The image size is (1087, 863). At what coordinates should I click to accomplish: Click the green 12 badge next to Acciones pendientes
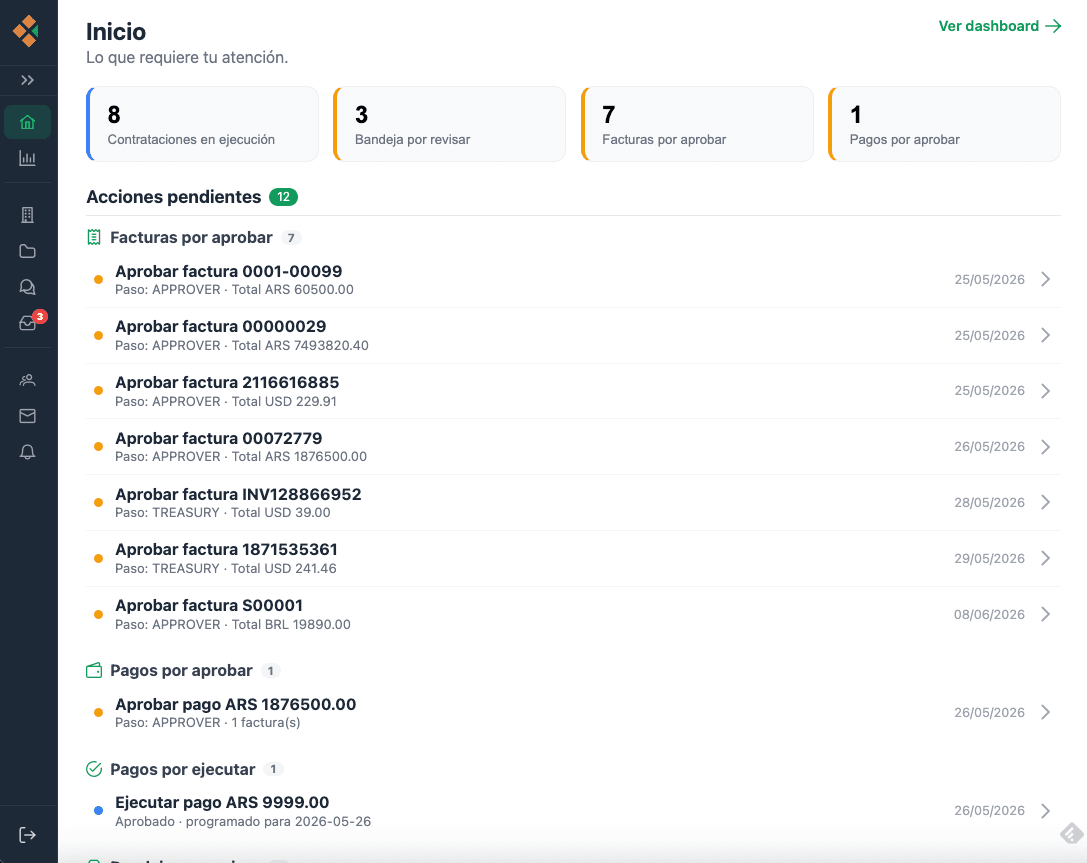click(284, 197)
